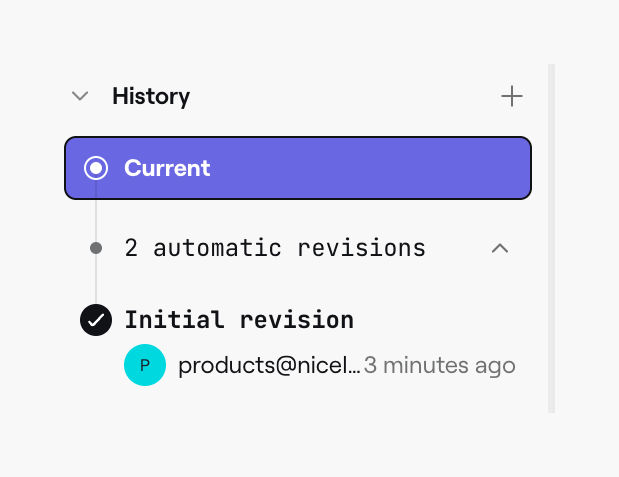Viewport: 619px width, 477px height.
Task: Select the Initial revision title
Action: 239,320
